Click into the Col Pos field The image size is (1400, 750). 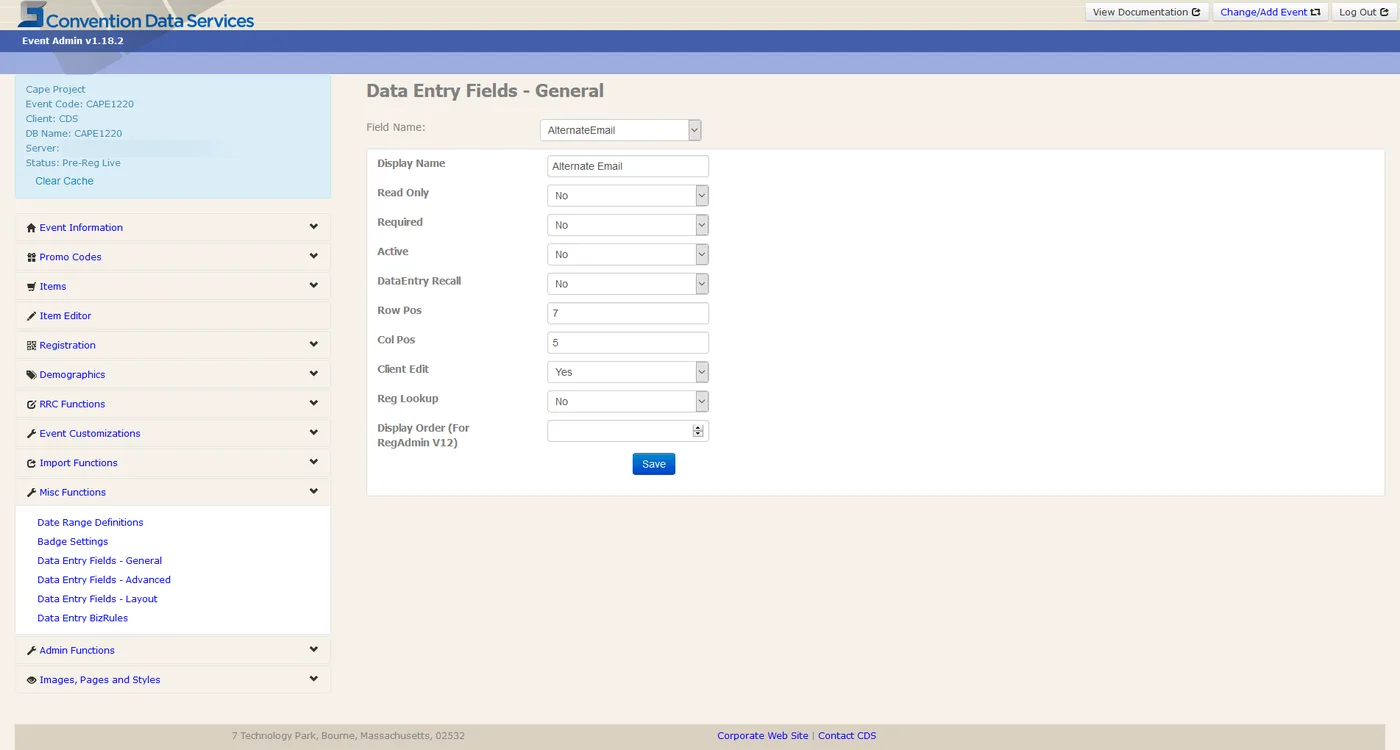(x=628, y=342)
